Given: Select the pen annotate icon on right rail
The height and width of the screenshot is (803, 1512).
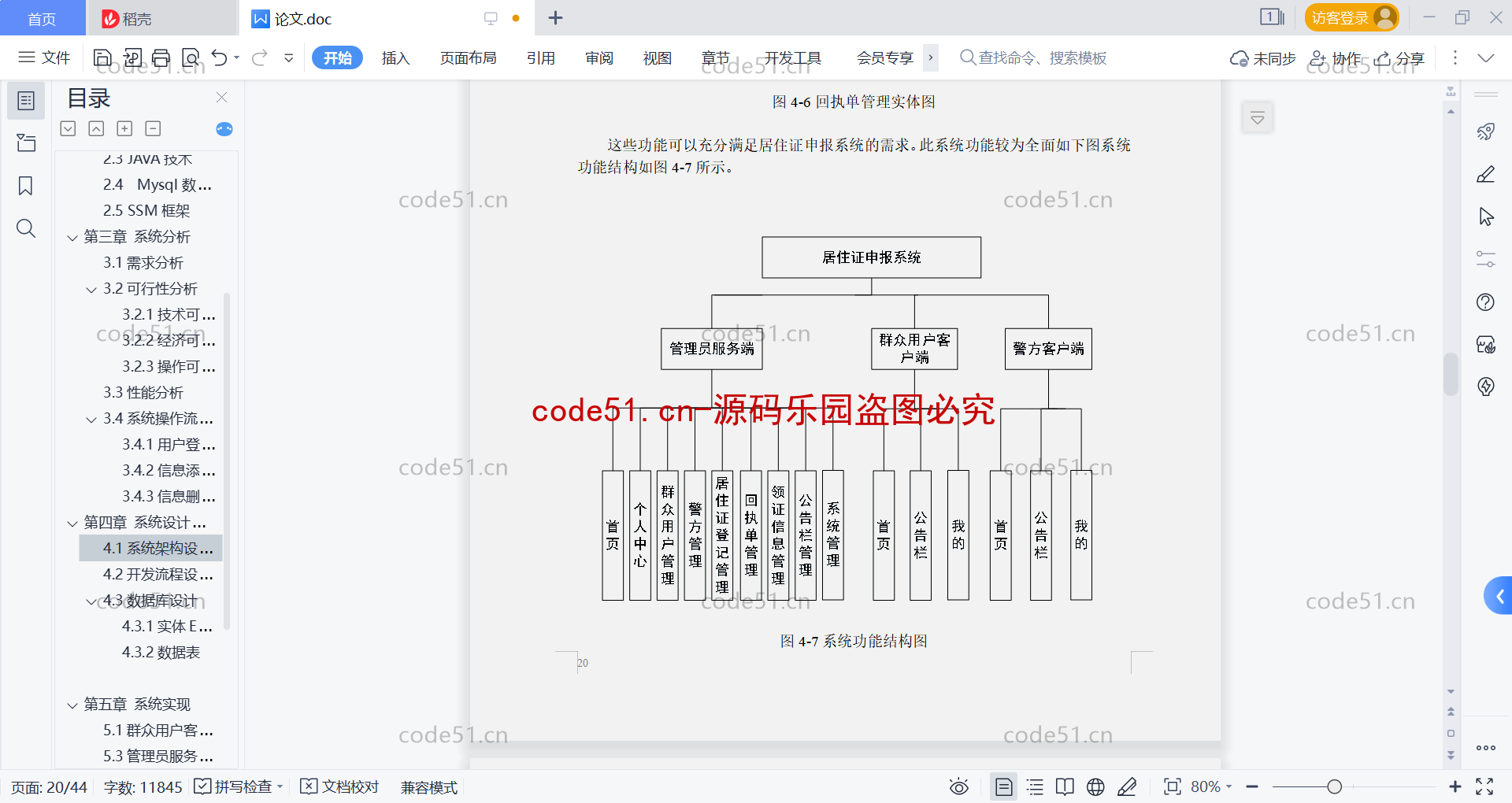Looking at the screenshot, I should [1486, 174].
